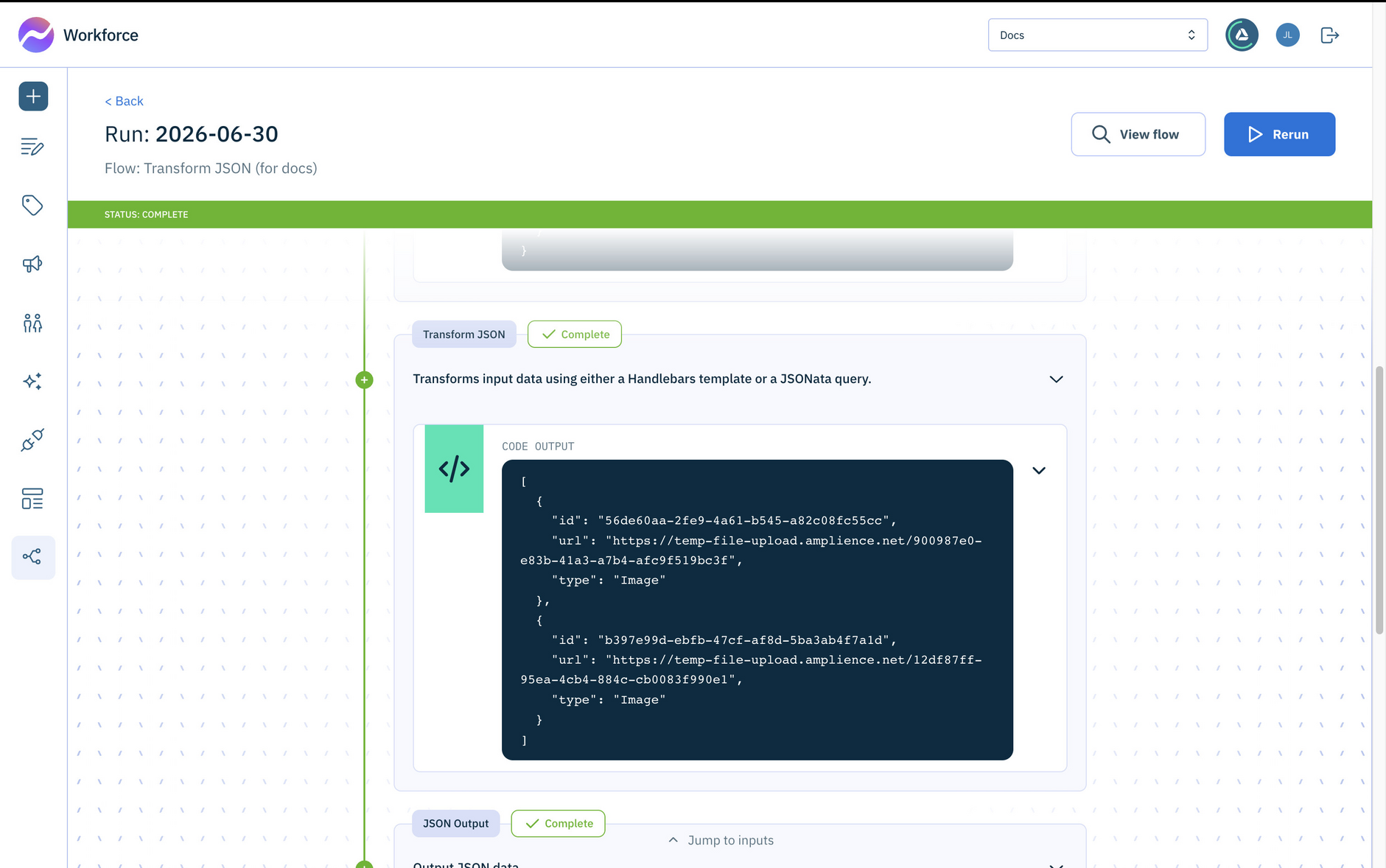The image size is (1386, 868).
Task: Click the View flow button
Action: coord(1138,134)
